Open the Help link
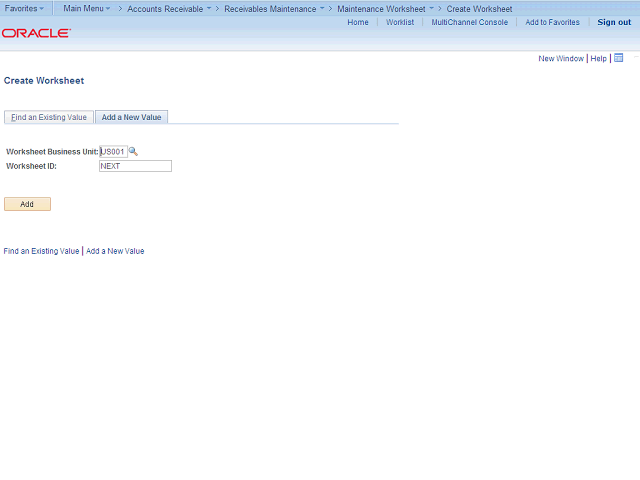Screen dimensions: 640x480 598,58
